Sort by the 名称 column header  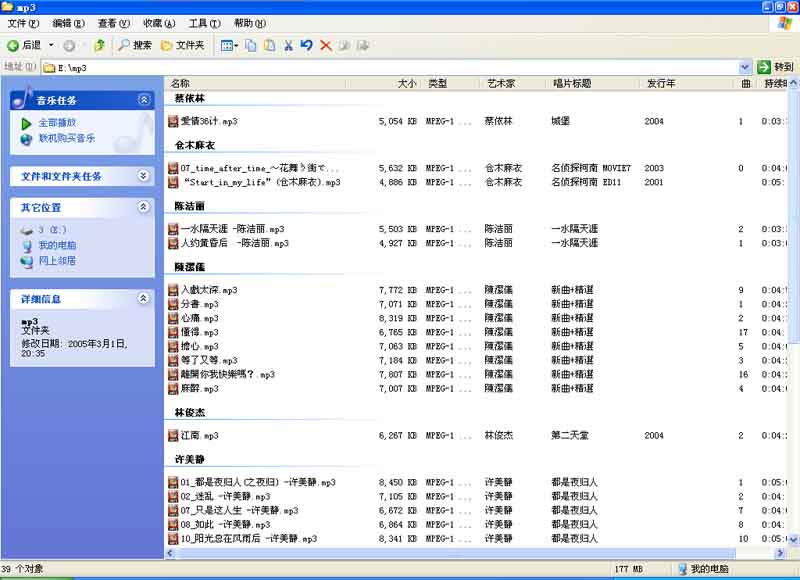256,83
